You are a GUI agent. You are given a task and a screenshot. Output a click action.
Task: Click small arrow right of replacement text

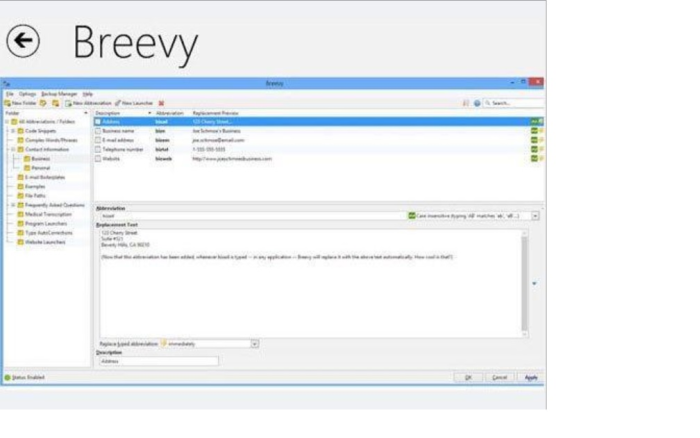click(534, 284)
